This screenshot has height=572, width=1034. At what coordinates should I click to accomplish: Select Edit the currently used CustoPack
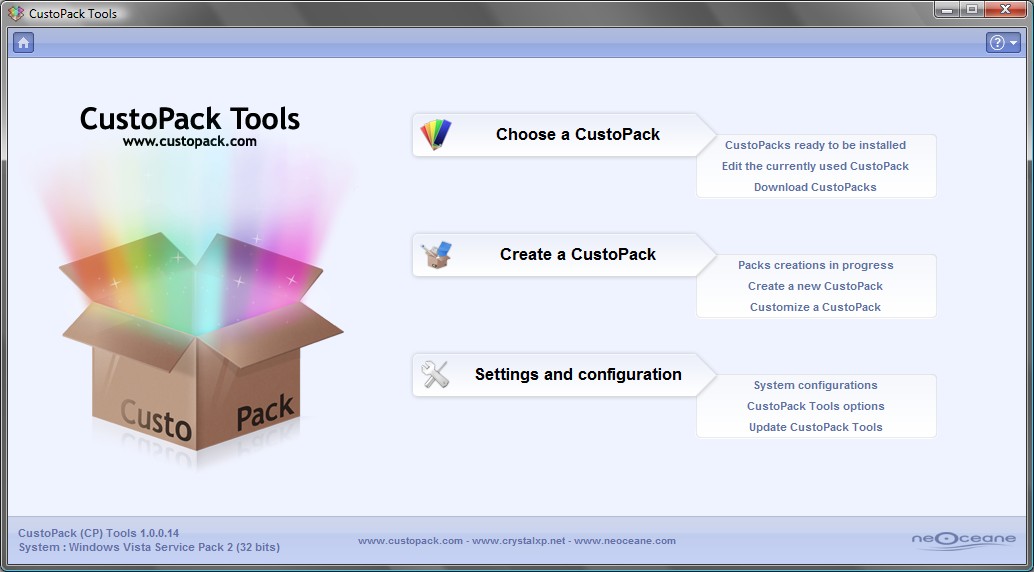coord(815,166)
